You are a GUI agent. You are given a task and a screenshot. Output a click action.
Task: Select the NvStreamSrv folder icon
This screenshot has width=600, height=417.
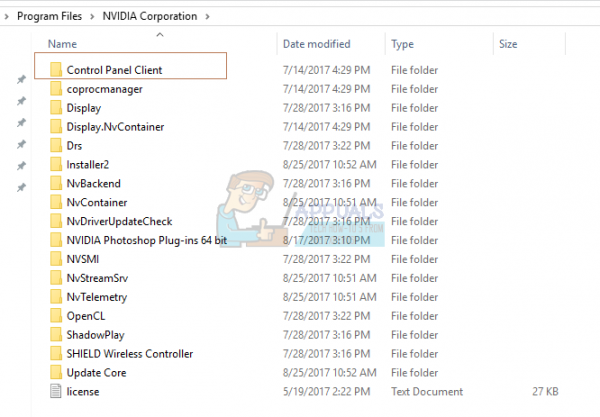click(x=56, y=278)
